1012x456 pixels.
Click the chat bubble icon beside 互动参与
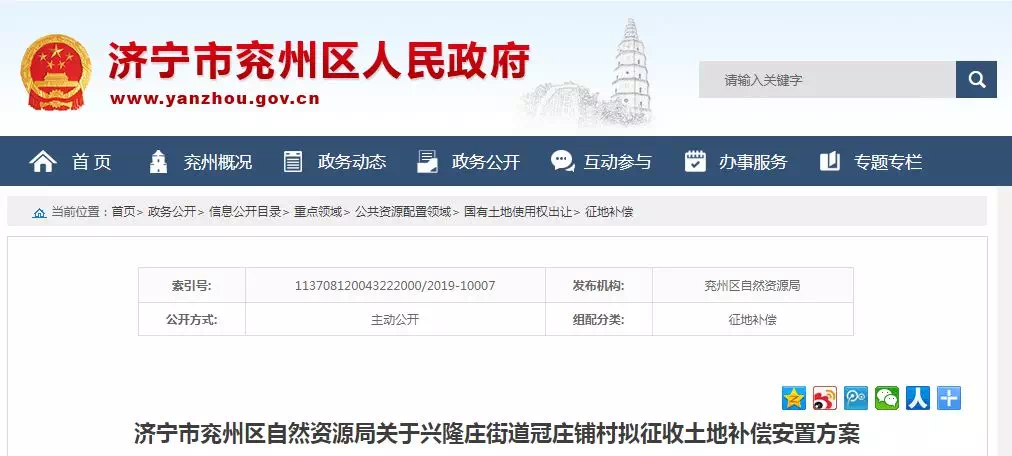click(x=562, y=161)
